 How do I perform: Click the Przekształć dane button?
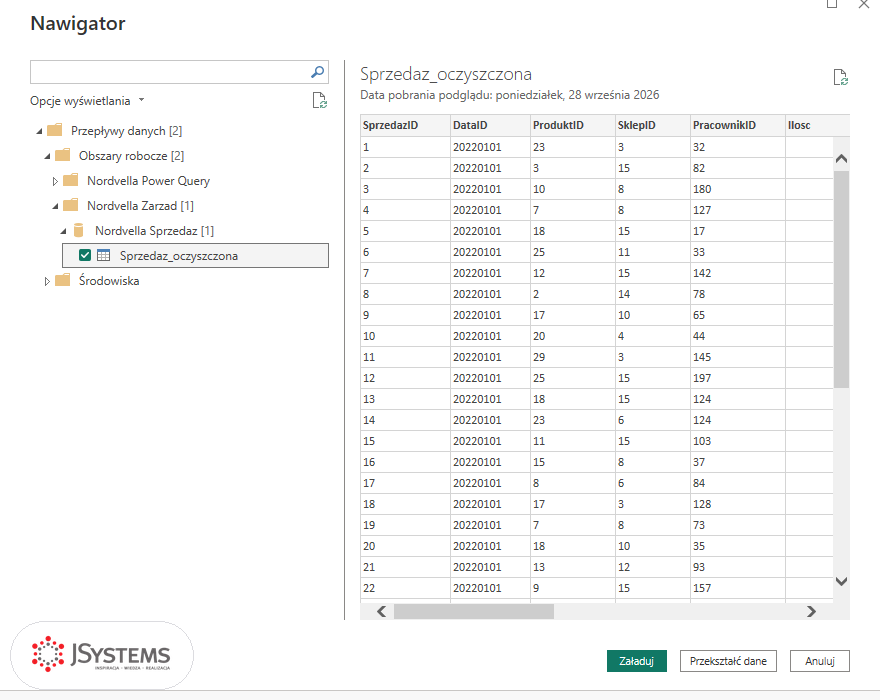[728, 661]
